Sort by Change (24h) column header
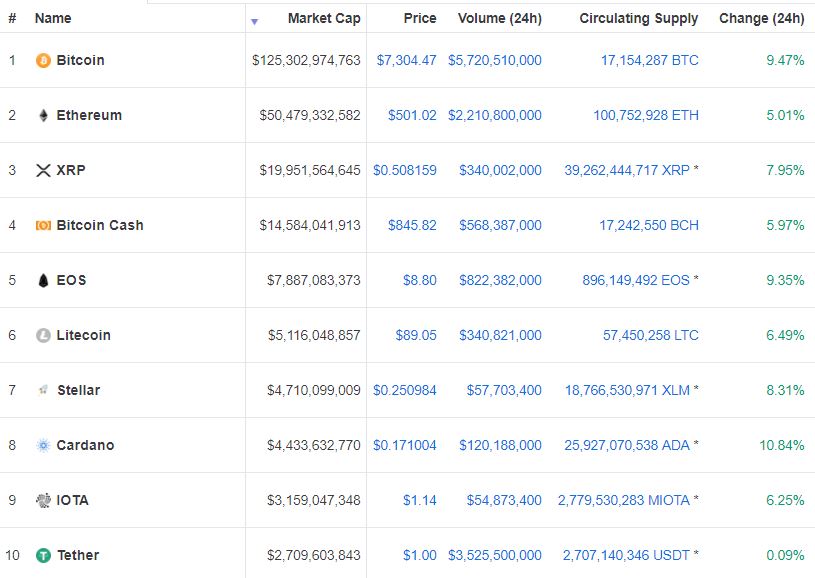 click(761, 18)
